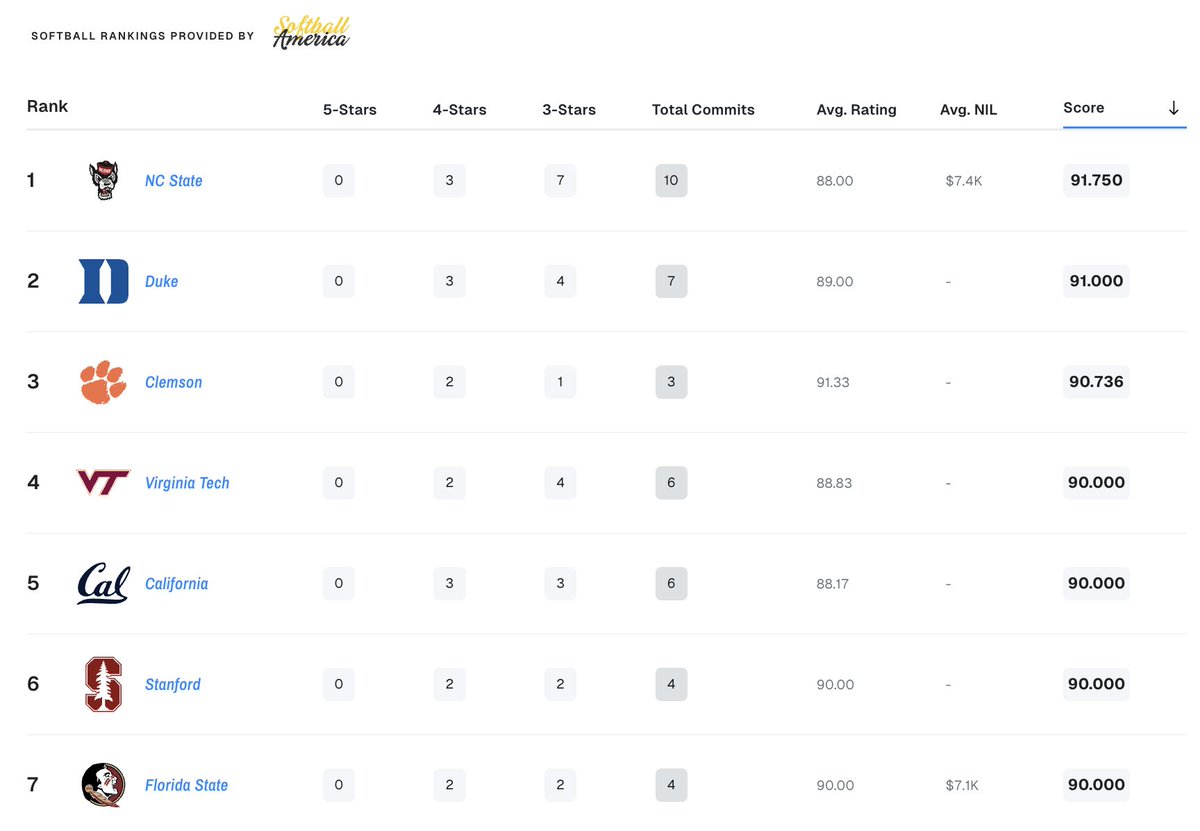Click Stanford's total commits badge 4
The width and height of the screenshot is (1200, 831).
(x=671, y=684)
